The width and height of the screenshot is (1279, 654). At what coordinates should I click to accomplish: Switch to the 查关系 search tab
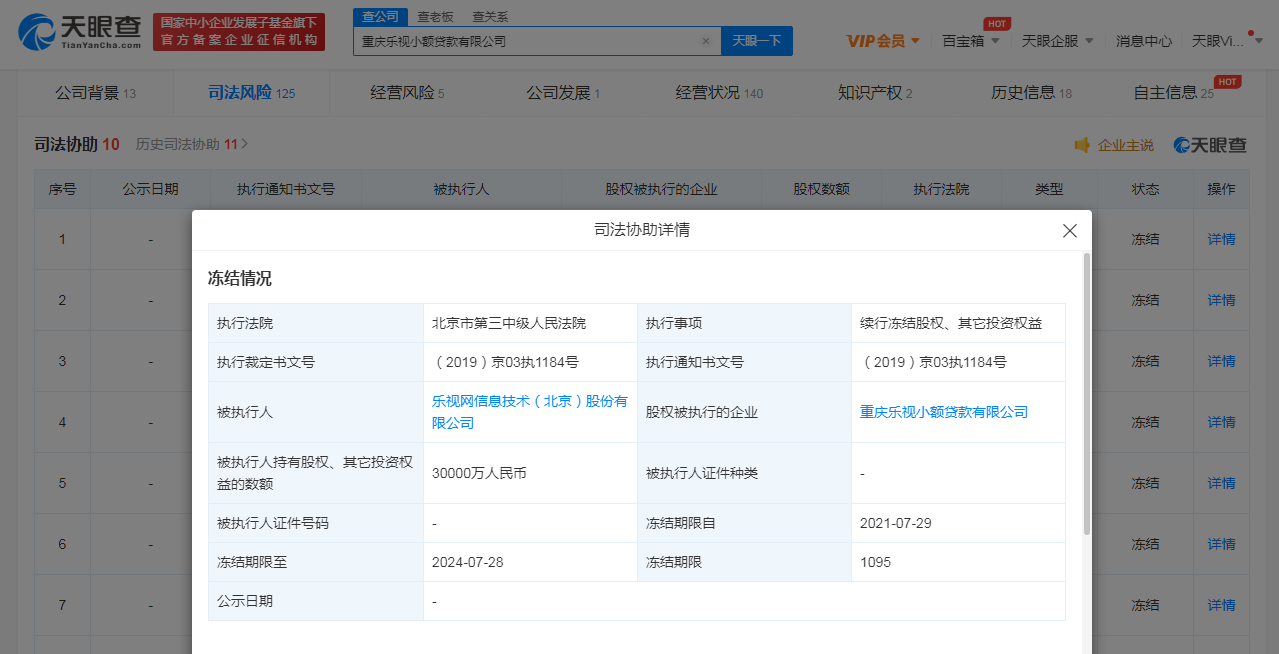coord(489,17)
